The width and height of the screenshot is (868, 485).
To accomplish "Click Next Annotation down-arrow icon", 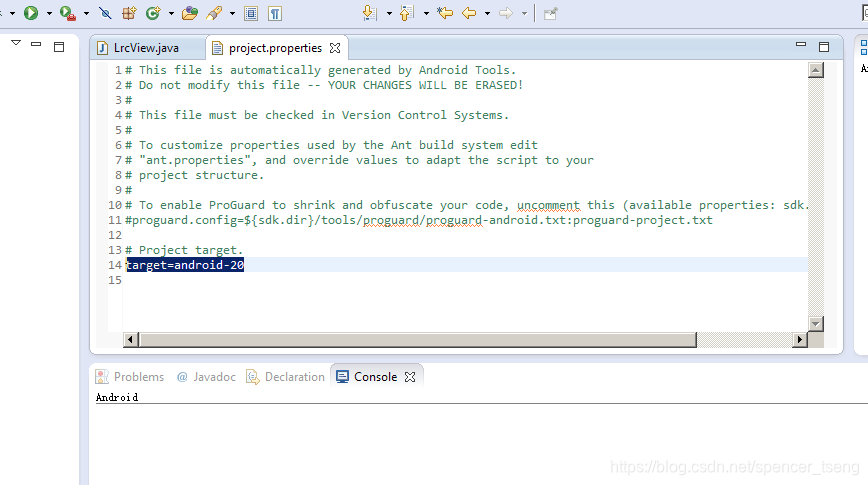I will click(369, 13).
